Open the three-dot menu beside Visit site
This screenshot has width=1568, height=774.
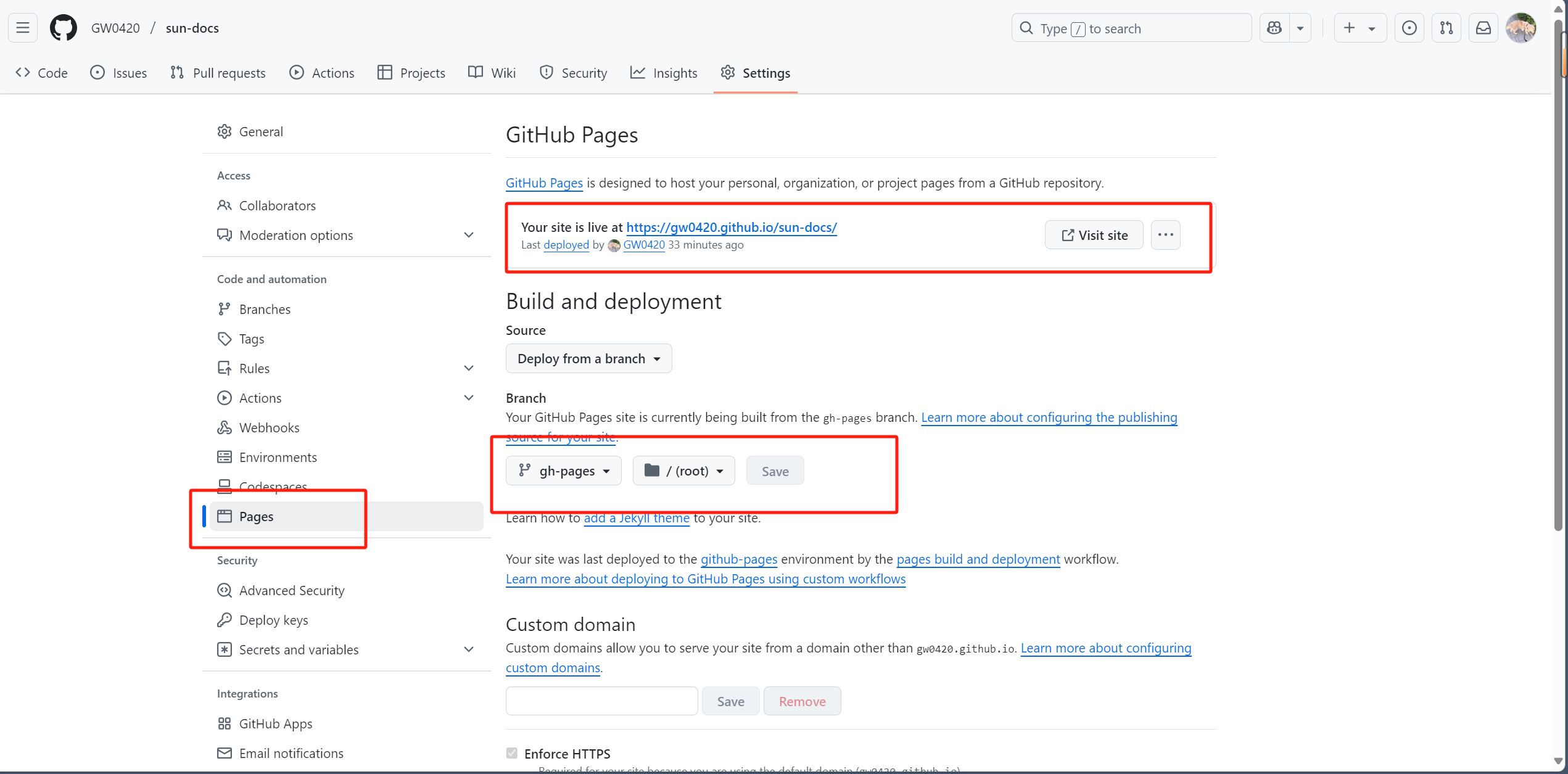[1165, 235]
